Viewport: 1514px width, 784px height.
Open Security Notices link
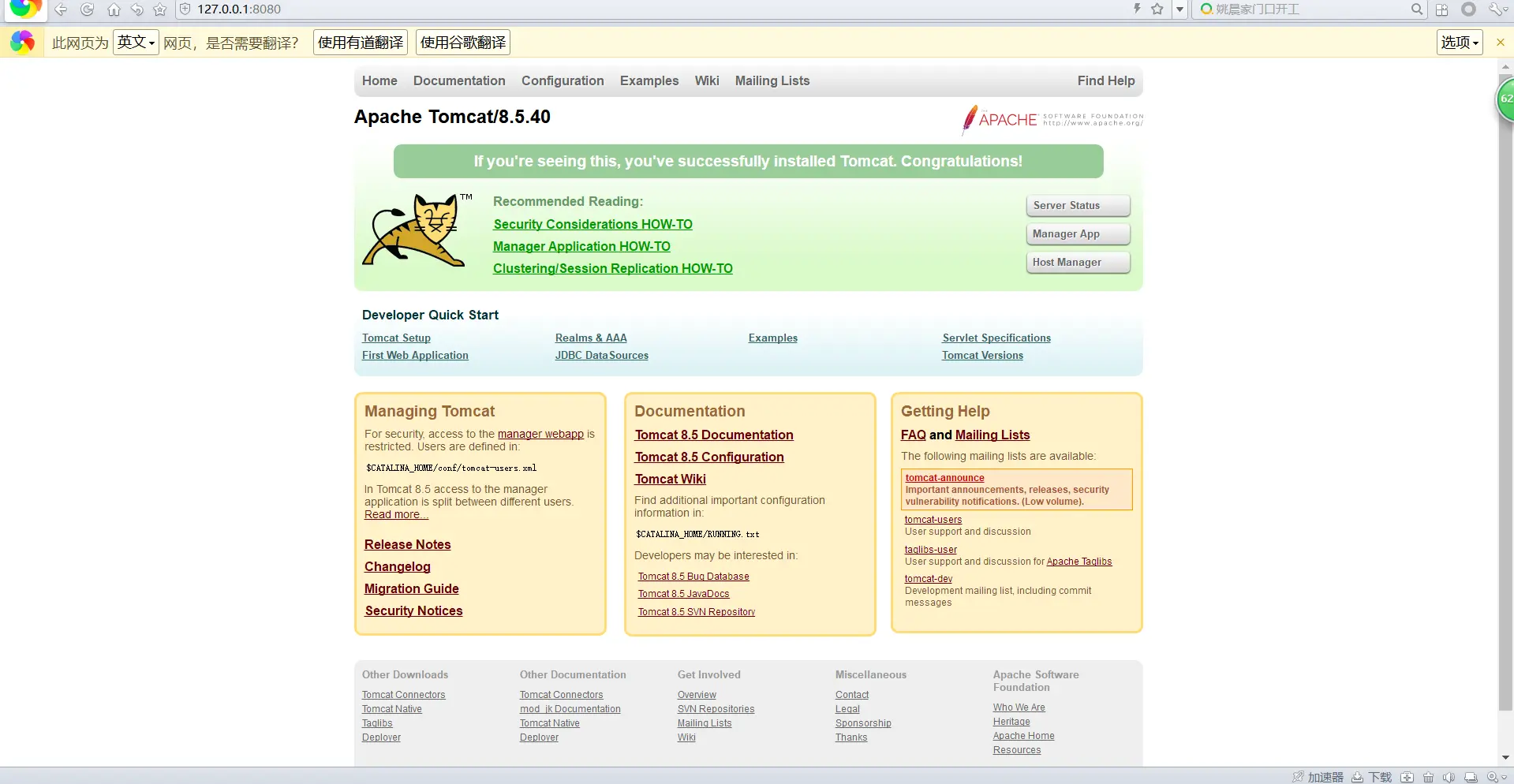coord(413,610)
